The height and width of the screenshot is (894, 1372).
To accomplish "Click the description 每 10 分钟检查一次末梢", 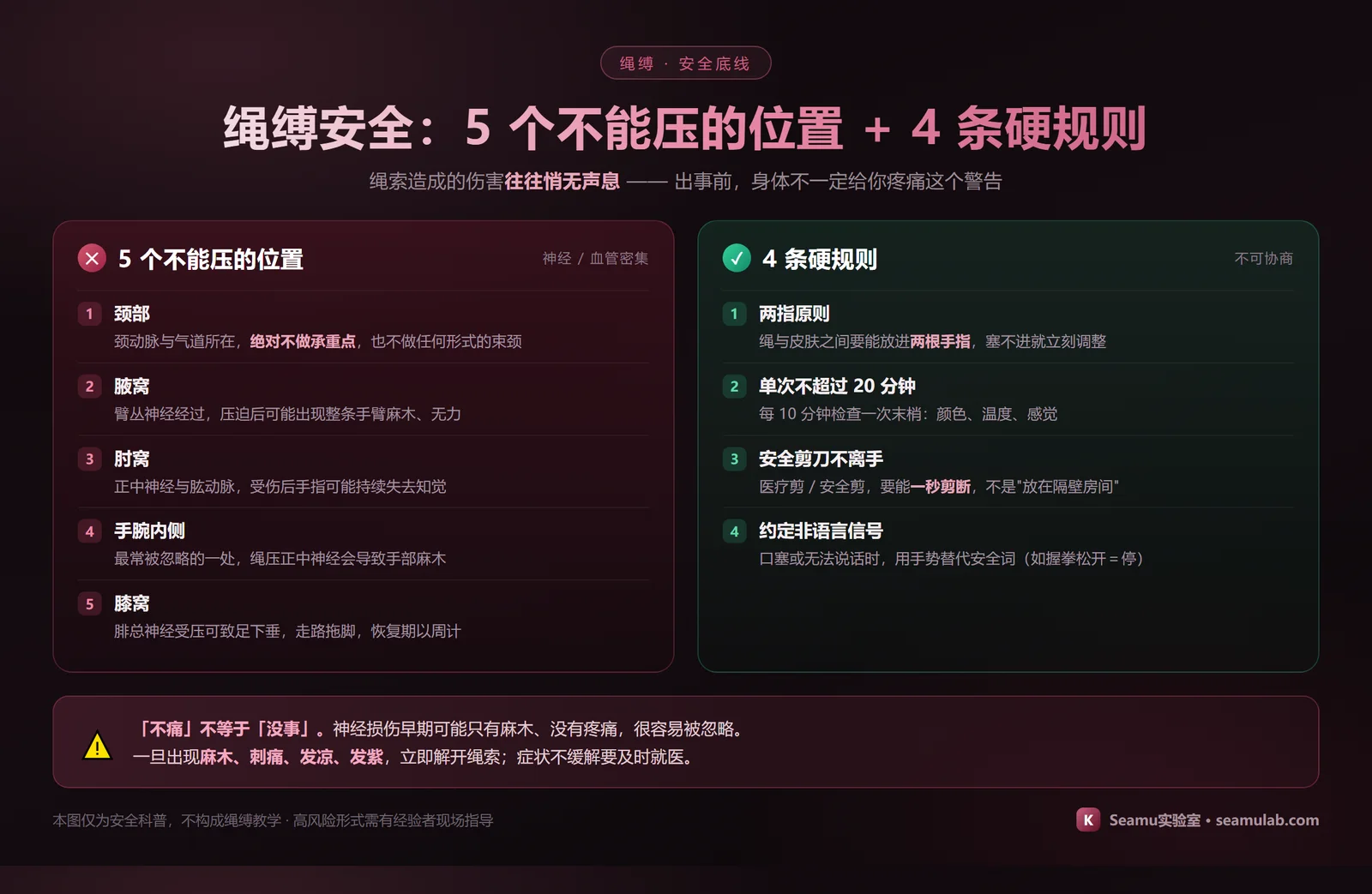I will pyautogui.click(x=908, y=415).
